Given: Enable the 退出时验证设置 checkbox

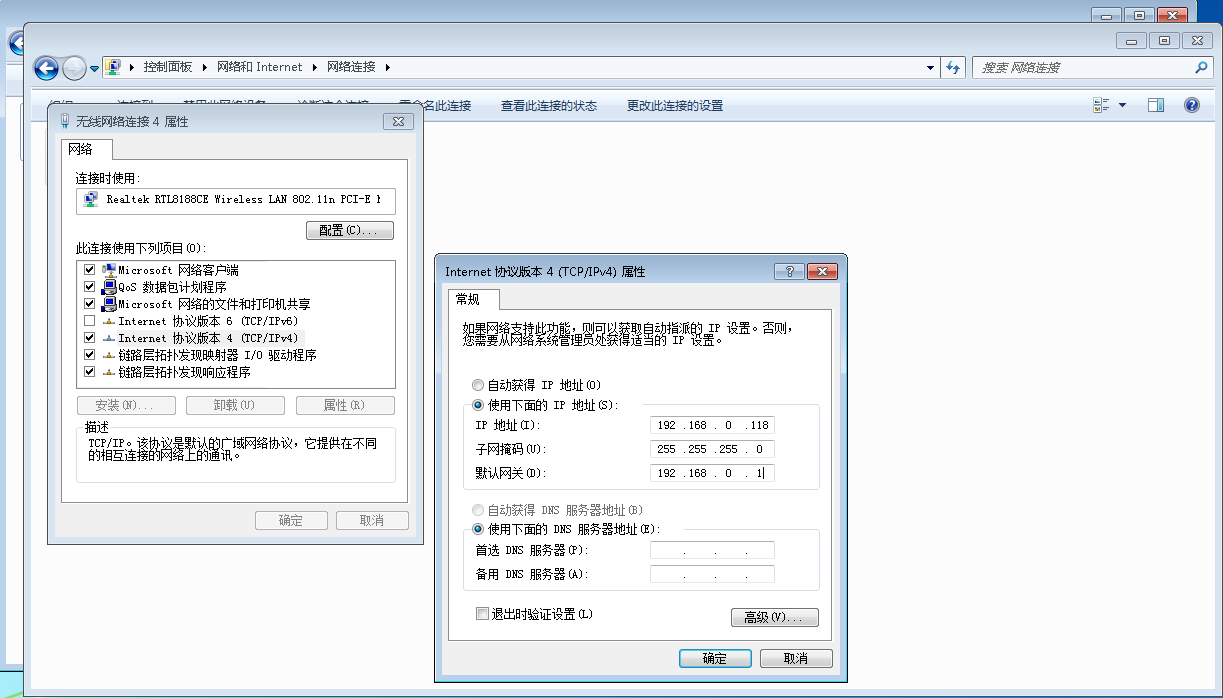Looking at the screenshot, I should (x=483, y=614).
